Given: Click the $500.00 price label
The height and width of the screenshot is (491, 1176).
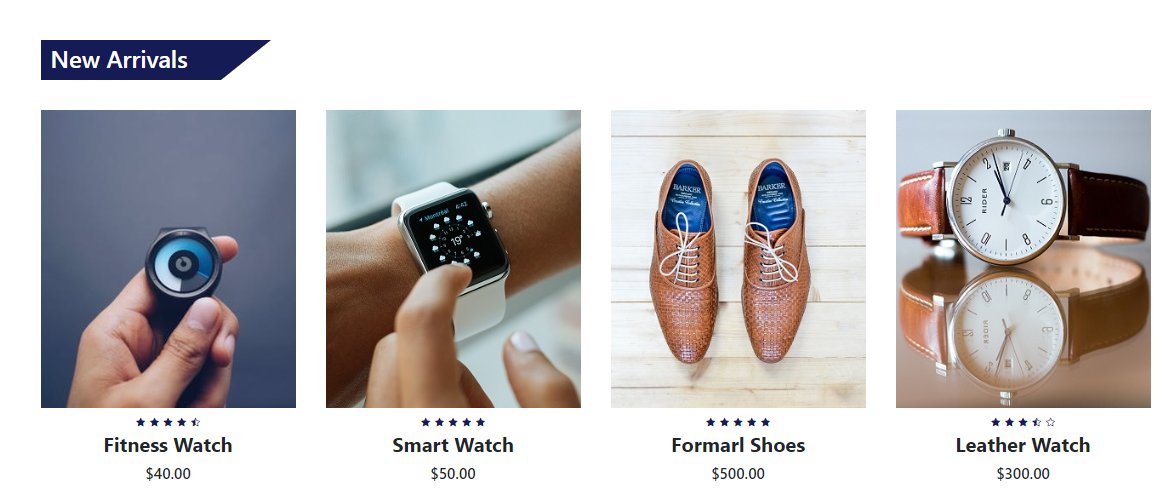Looking at the screenshot, I should click(738, 474).
